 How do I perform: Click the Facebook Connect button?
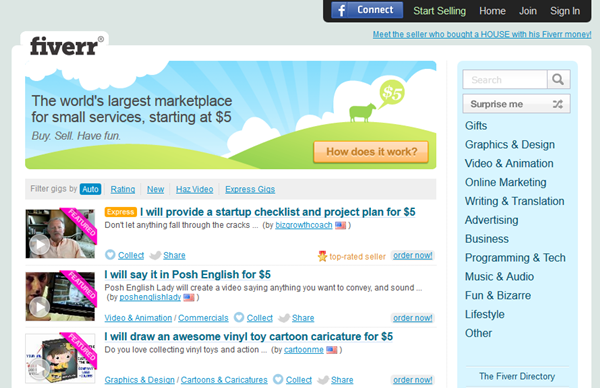point(367,10)
